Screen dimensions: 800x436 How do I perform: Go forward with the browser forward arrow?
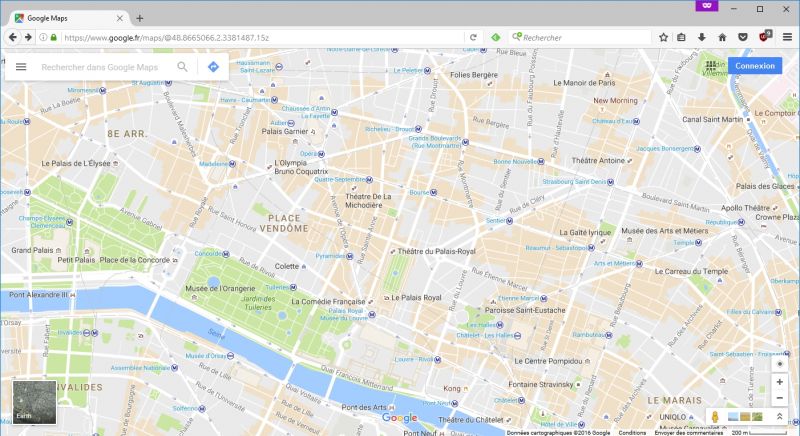pos(28,37)
